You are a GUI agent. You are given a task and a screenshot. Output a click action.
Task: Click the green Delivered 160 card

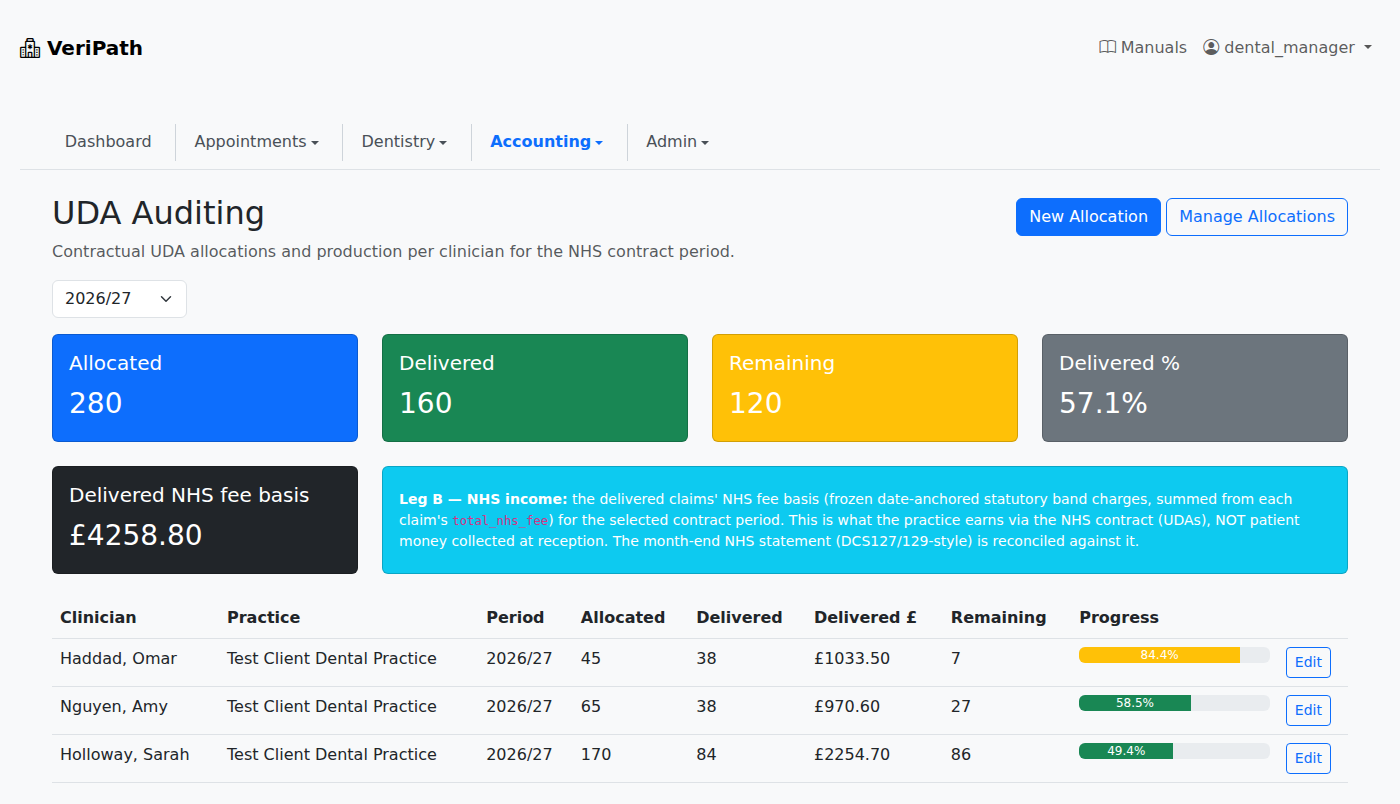point(535,388)
